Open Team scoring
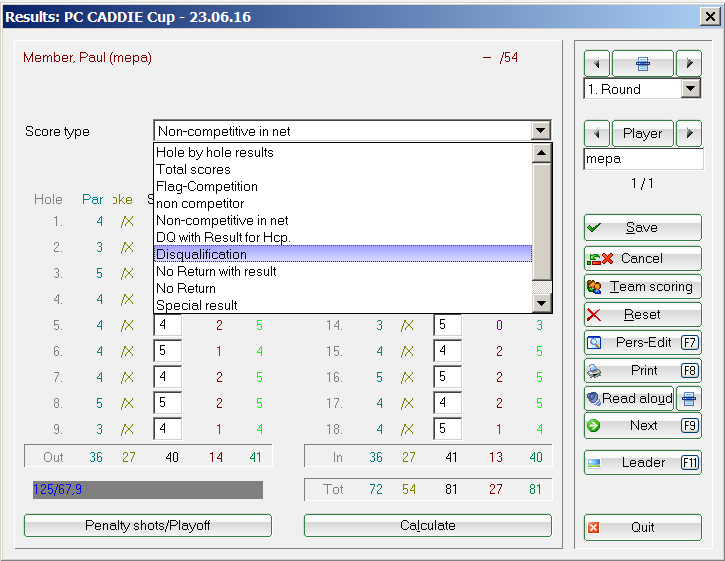Viewport: 725px width, 561px height. coord(643,287)
